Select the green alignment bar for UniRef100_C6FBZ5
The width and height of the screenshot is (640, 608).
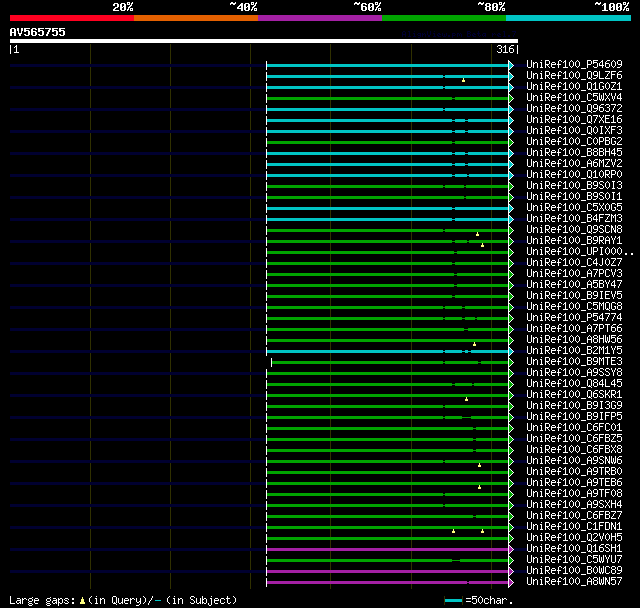tap(388, 439)
